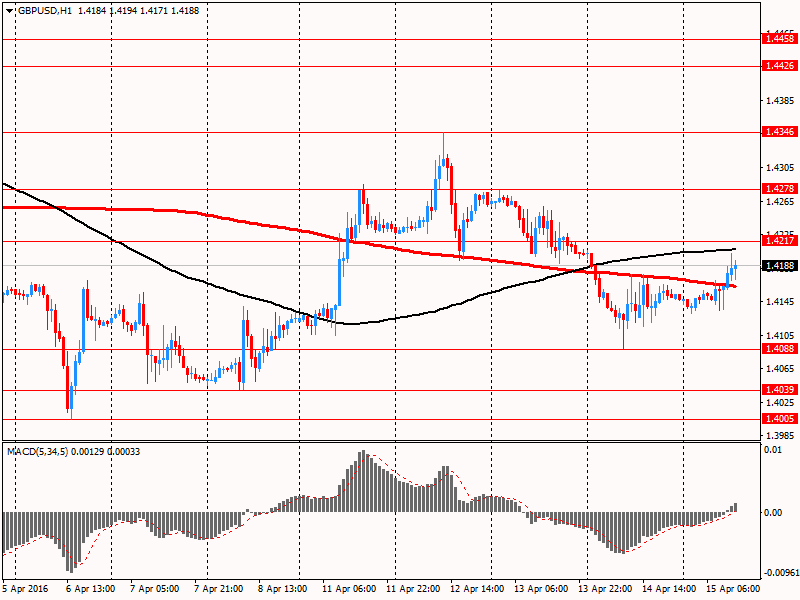Click the MACD -0.00961 scale value
This screenshot has height=600, width=800.
(781, 573)
